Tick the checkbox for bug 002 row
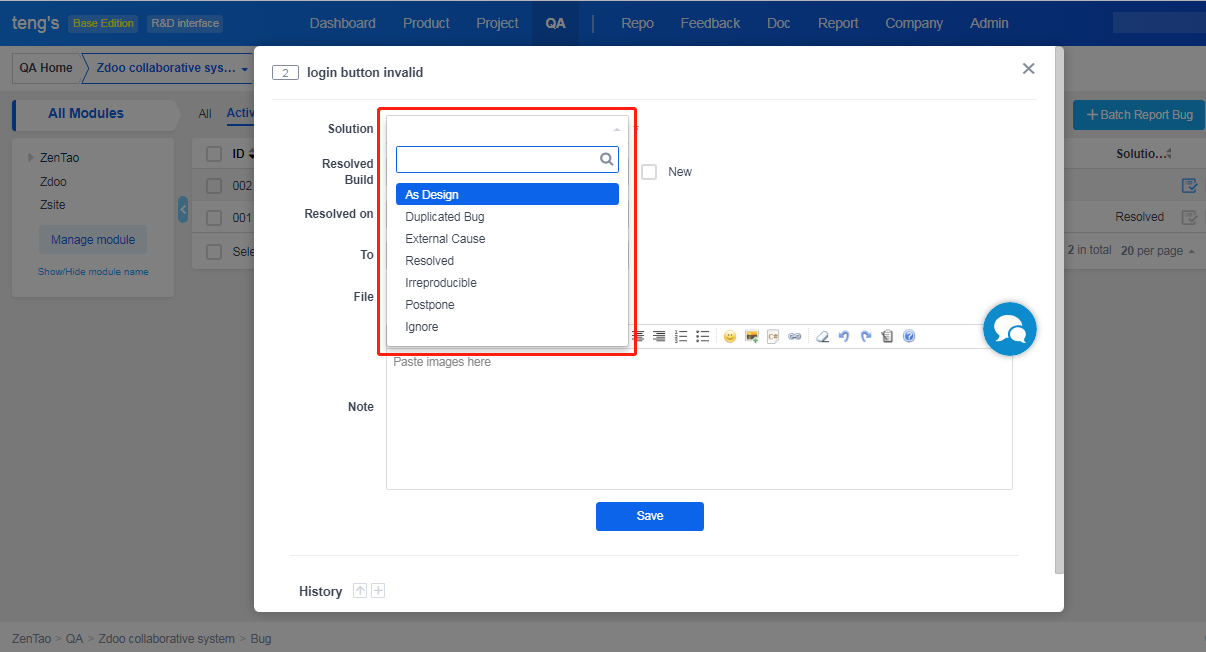Screen dimensions: 1206x652 (x=214, y=186)
